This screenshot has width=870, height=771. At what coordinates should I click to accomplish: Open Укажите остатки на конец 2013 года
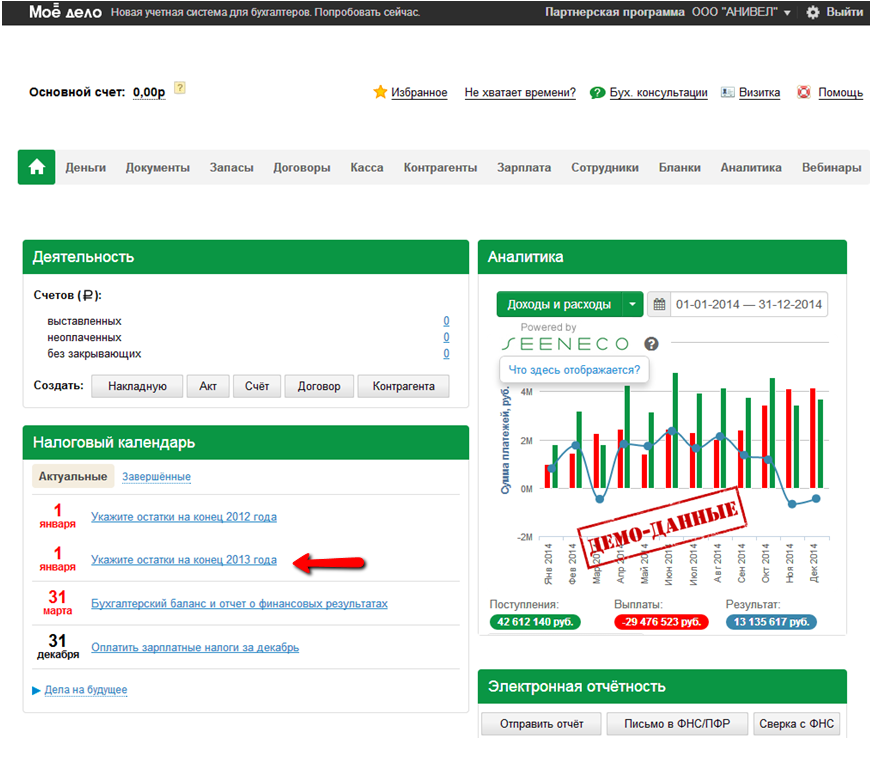[184, 560]
